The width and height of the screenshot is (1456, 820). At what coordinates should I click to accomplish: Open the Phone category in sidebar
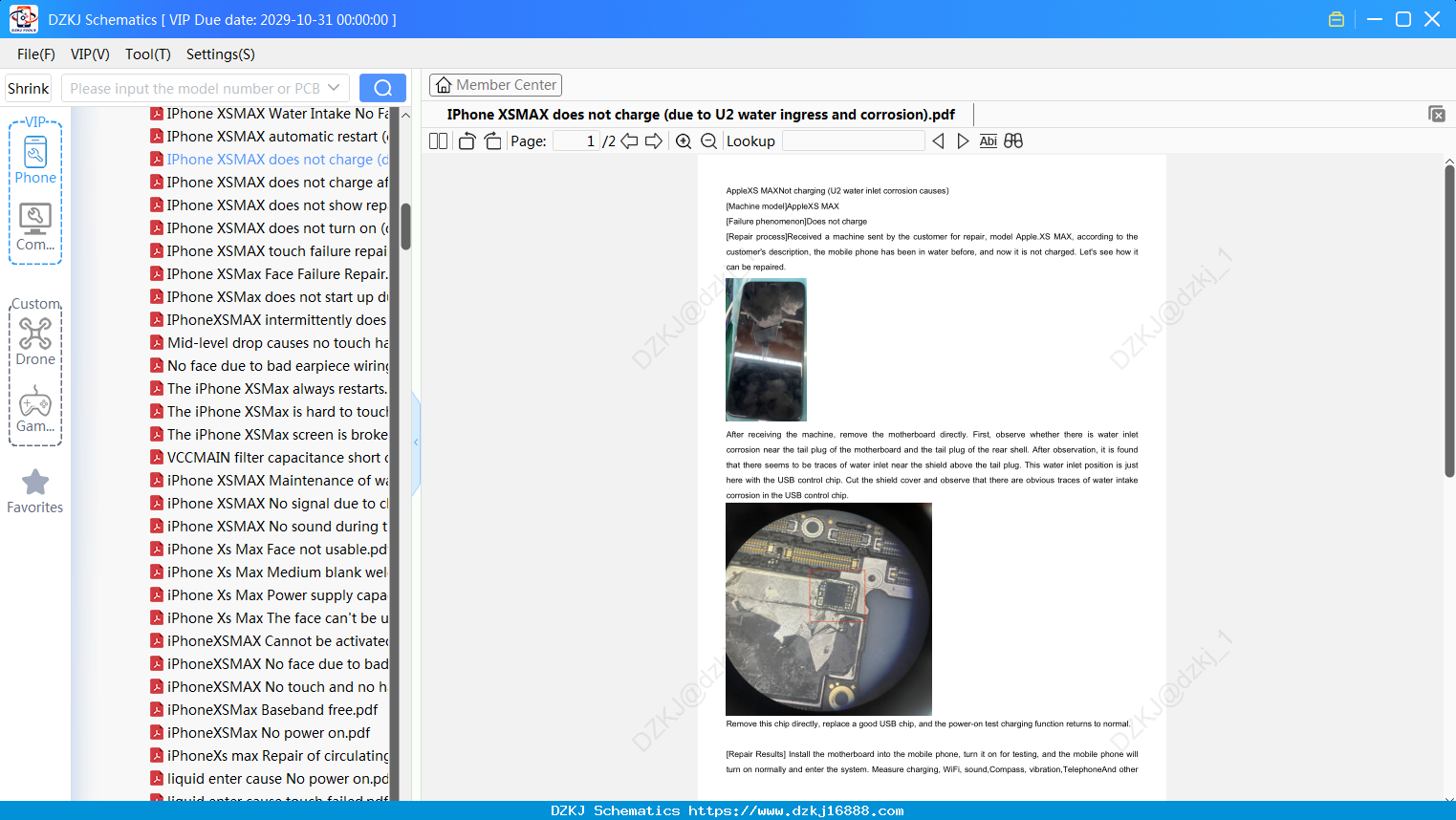35,160
